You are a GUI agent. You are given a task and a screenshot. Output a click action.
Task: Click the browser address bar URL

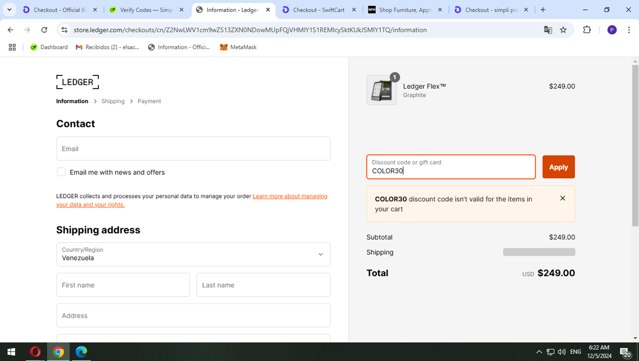click(x=250, y=30)
